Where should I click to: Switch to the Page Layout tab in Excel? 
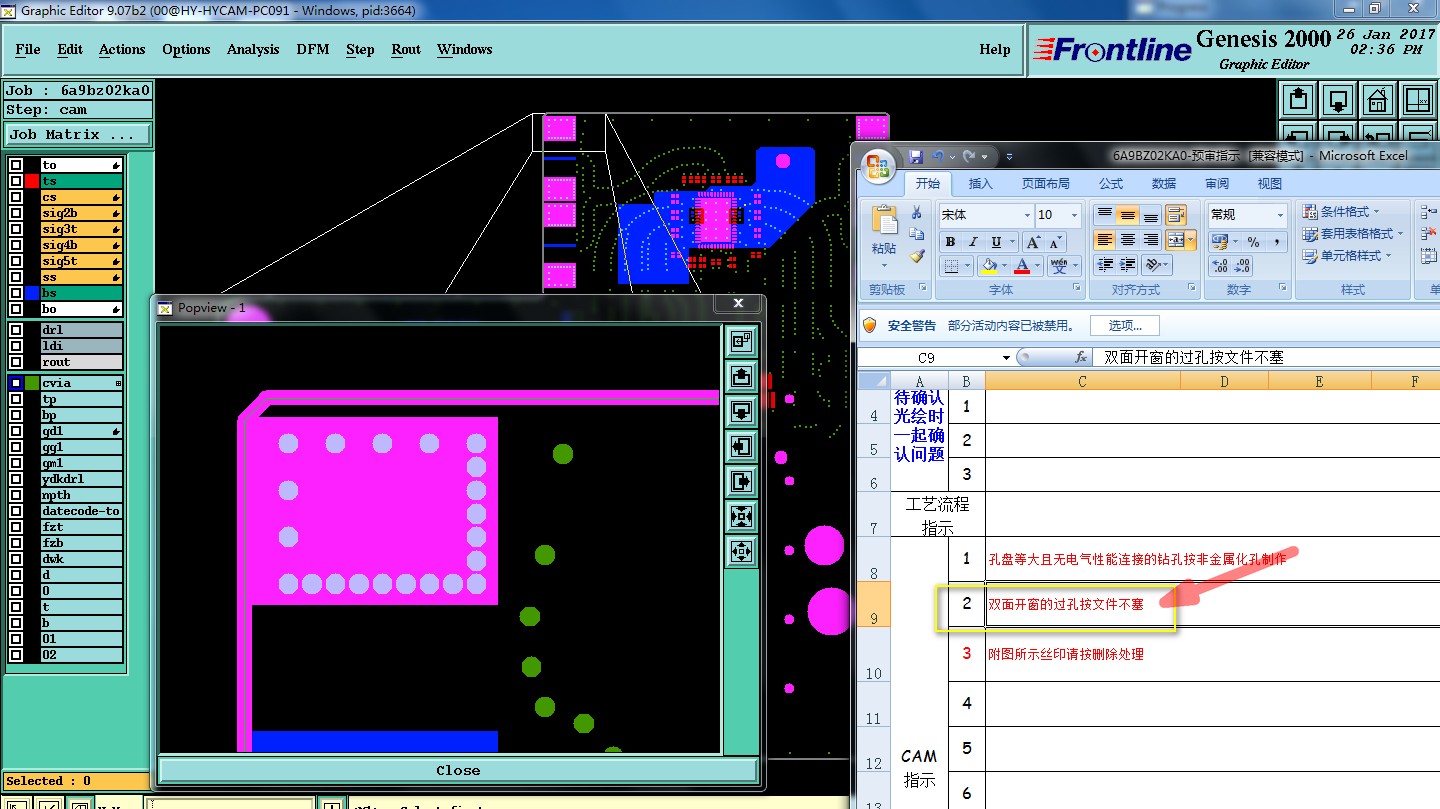(x=1045, y=184)
